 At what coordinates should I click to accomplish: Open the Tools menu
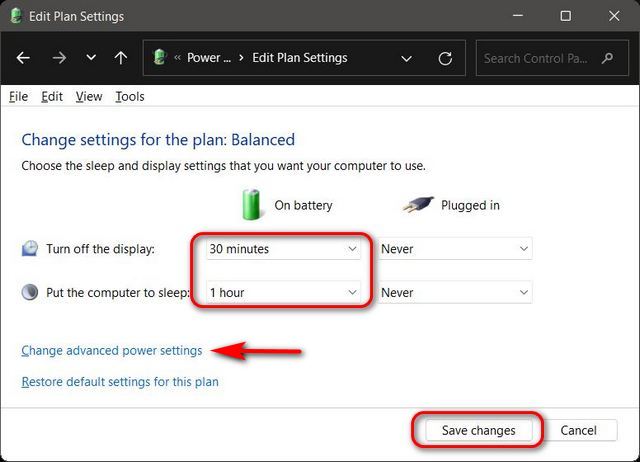pos(130,96)
